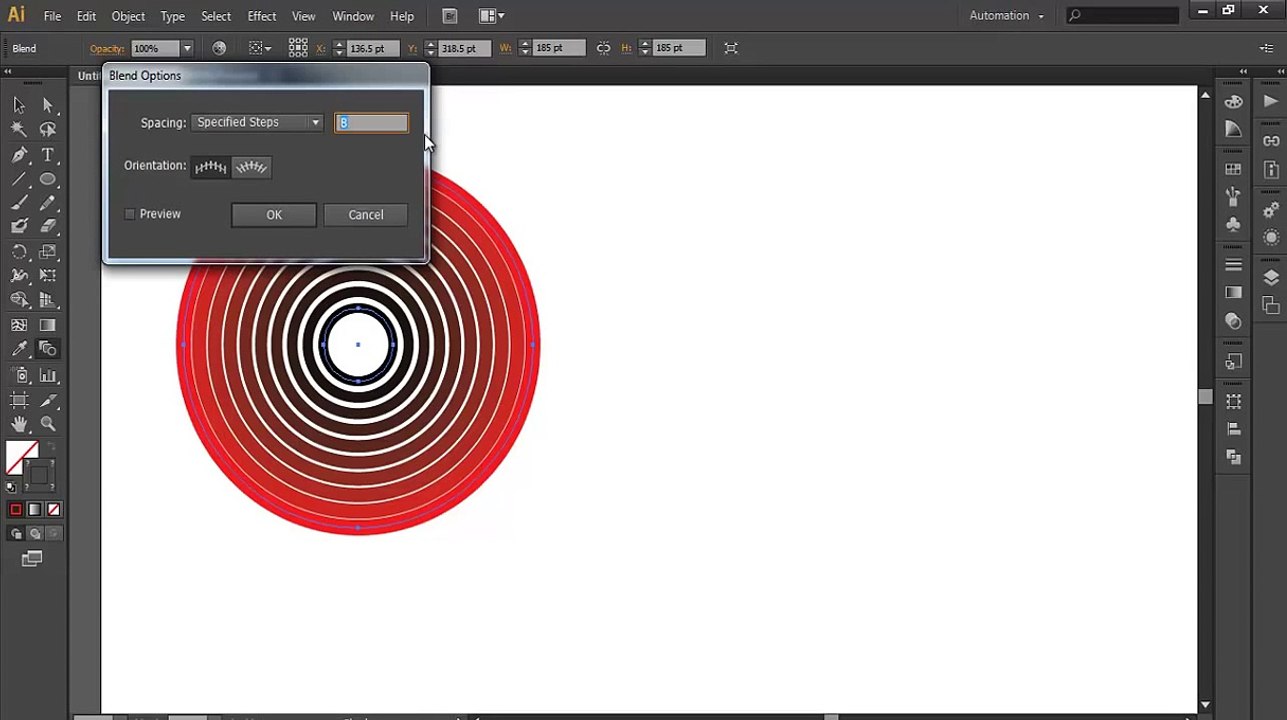Image resolution: width=1287 pixels, height=720 pixels.
Task: Select the Gradient tool
Action: click(x=47, y=325)
